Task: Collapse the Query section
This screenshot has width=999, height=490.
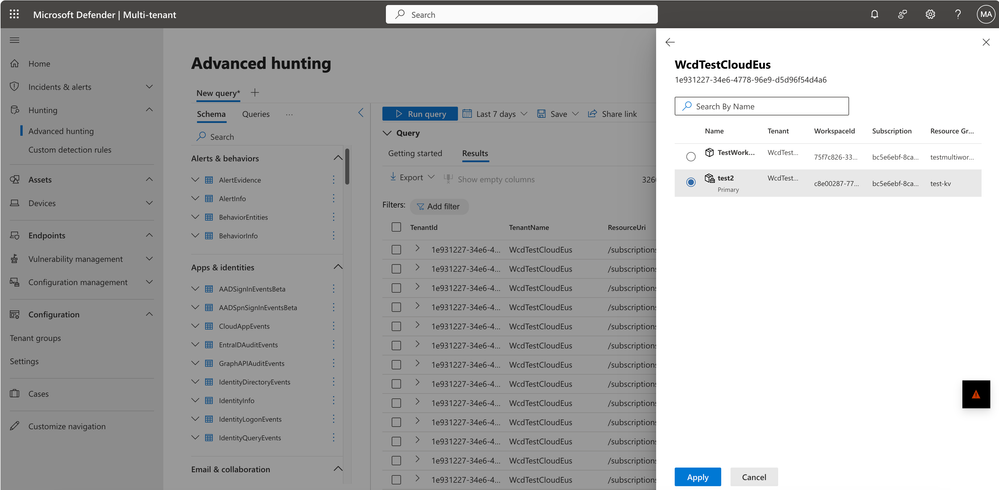Action: (387, 133)
